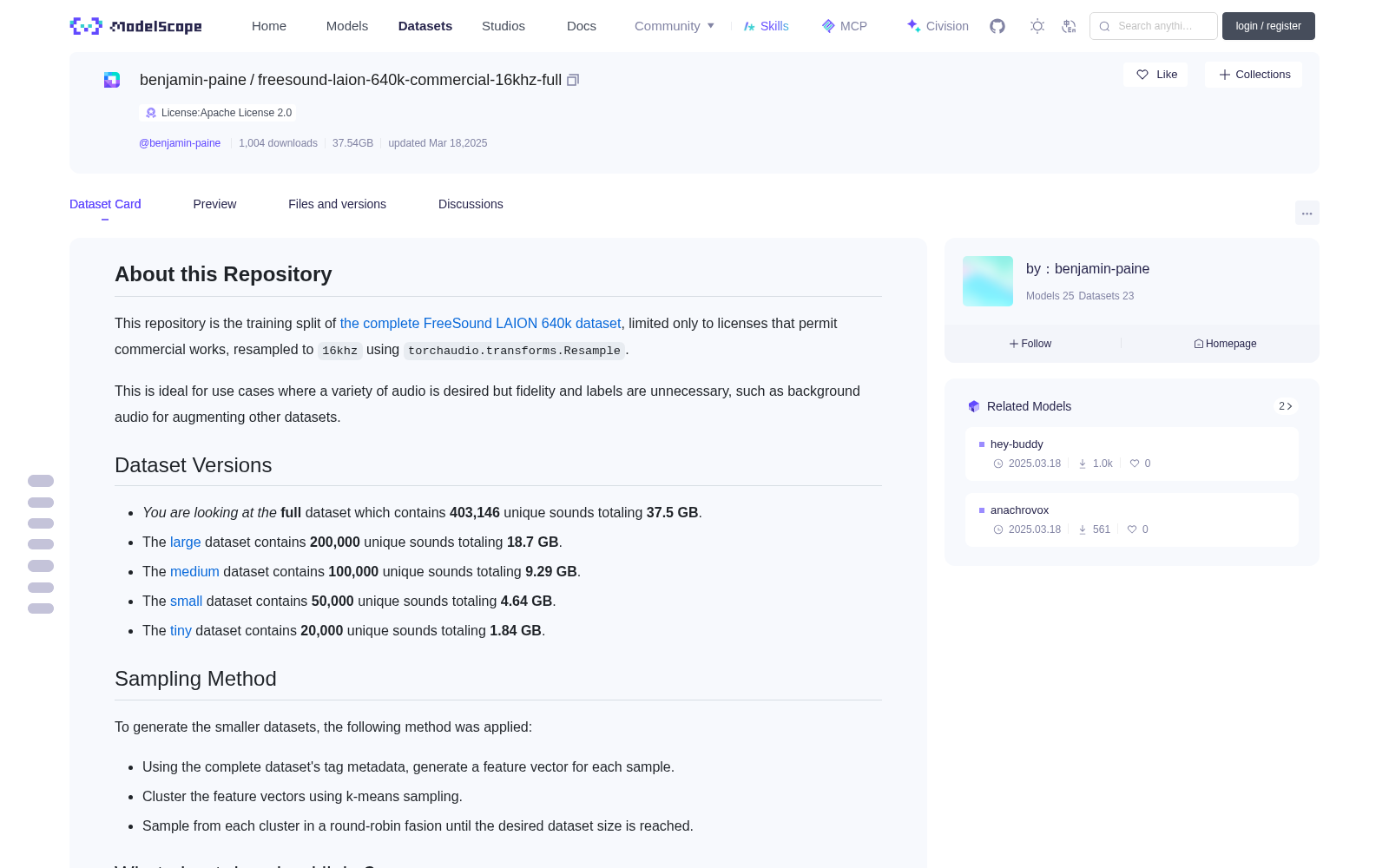
Task: Click anachrovox date clock icon
Action: [x=998, y=529]
